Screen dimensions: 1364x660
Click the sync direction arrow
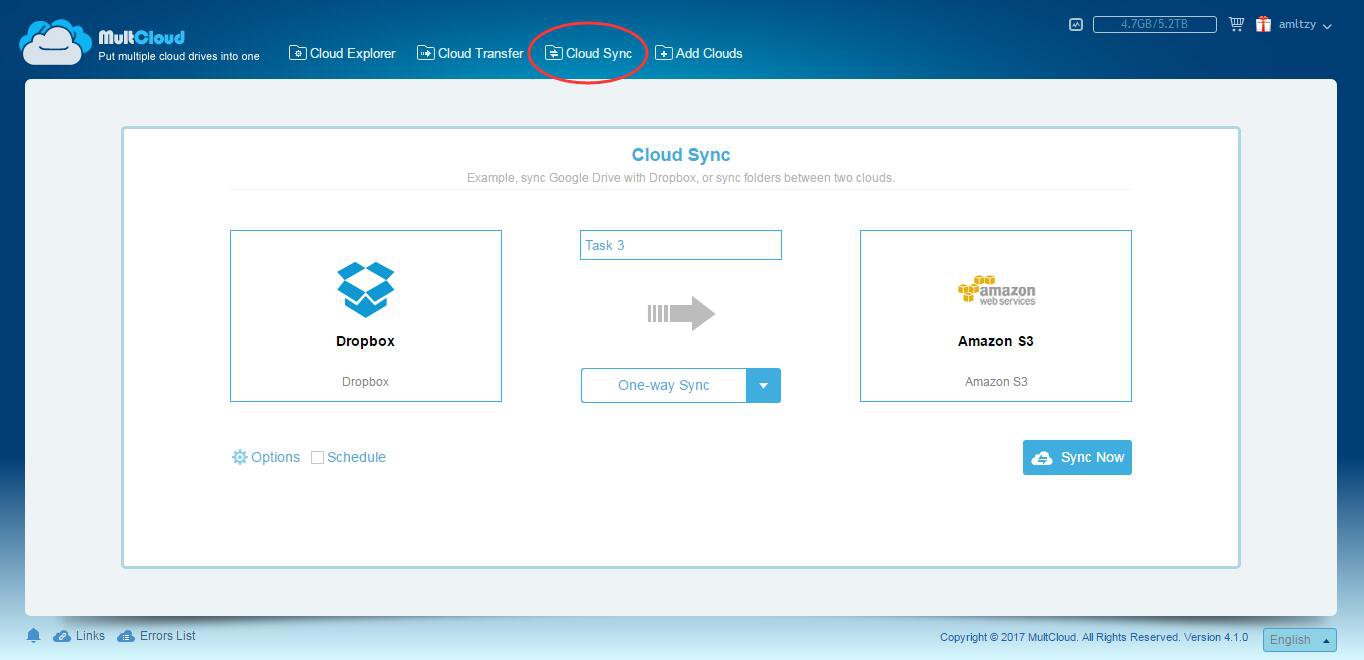pos(681,313)
